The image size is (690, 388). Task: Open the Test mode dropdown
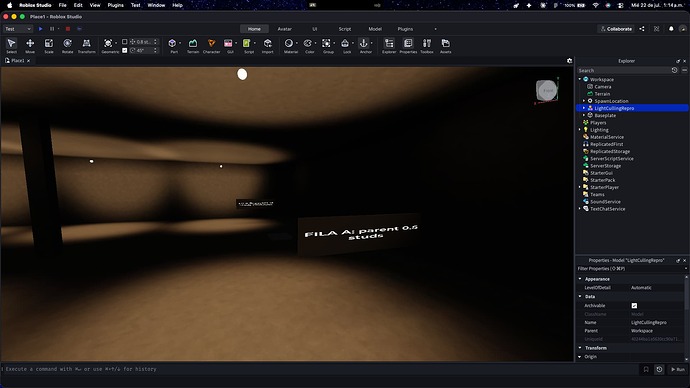[x=18, y=29]
